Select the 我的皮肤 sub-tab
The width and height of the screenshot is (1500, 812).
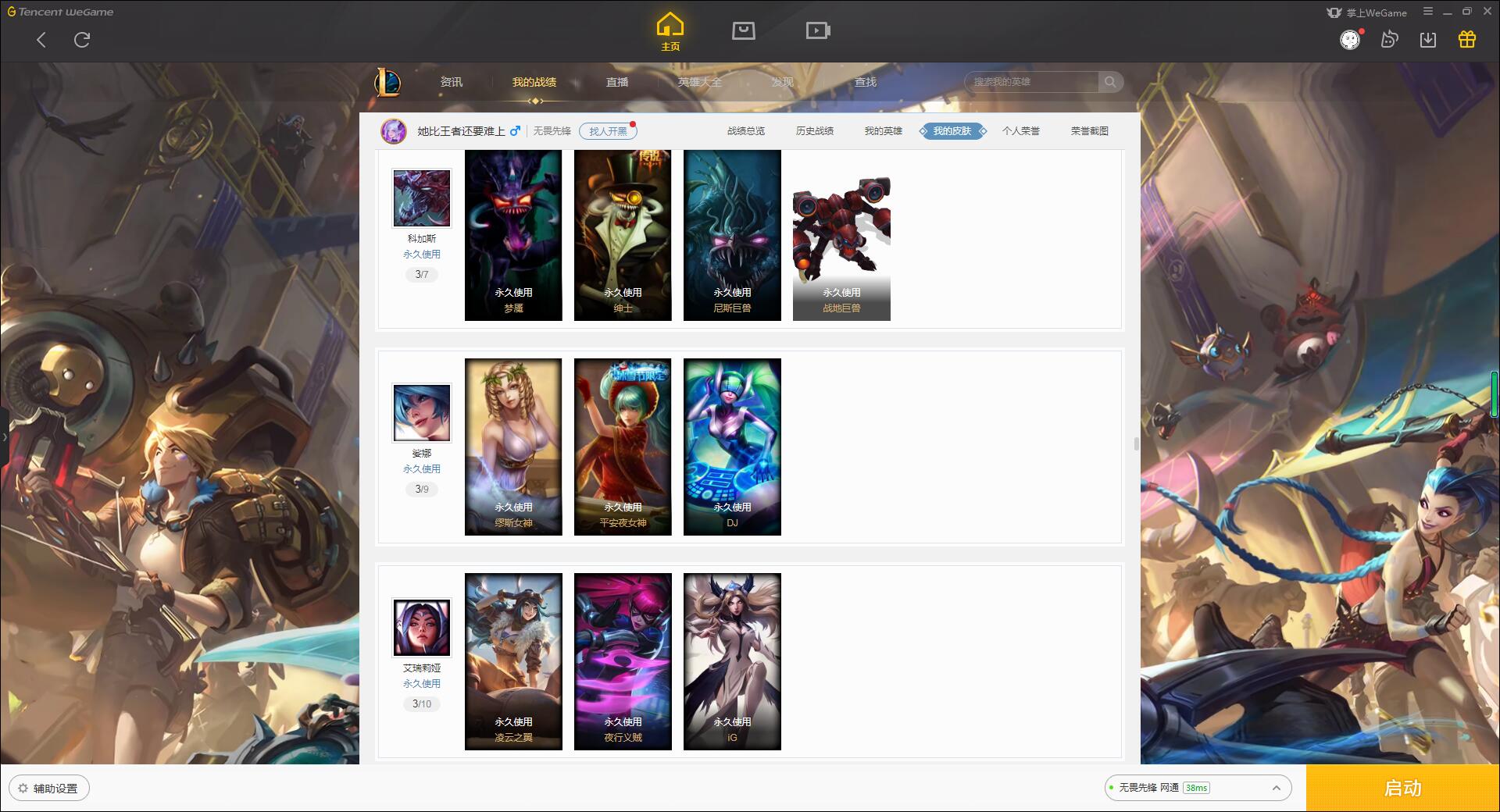(952, 131)
